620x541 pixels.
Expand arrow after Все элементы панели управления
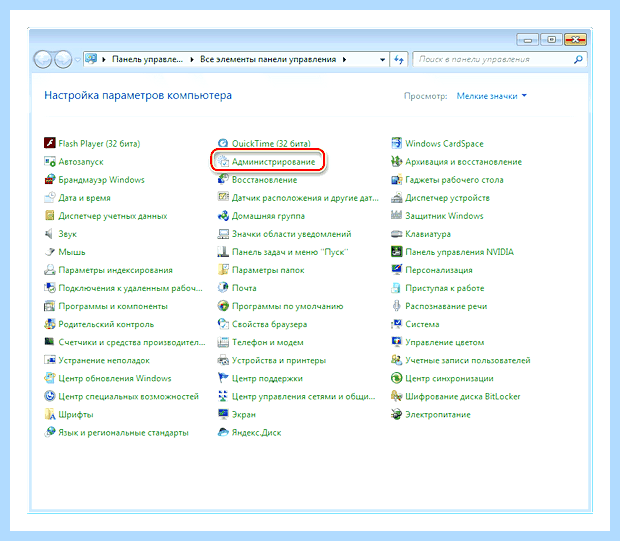click(x=344, y=59)
